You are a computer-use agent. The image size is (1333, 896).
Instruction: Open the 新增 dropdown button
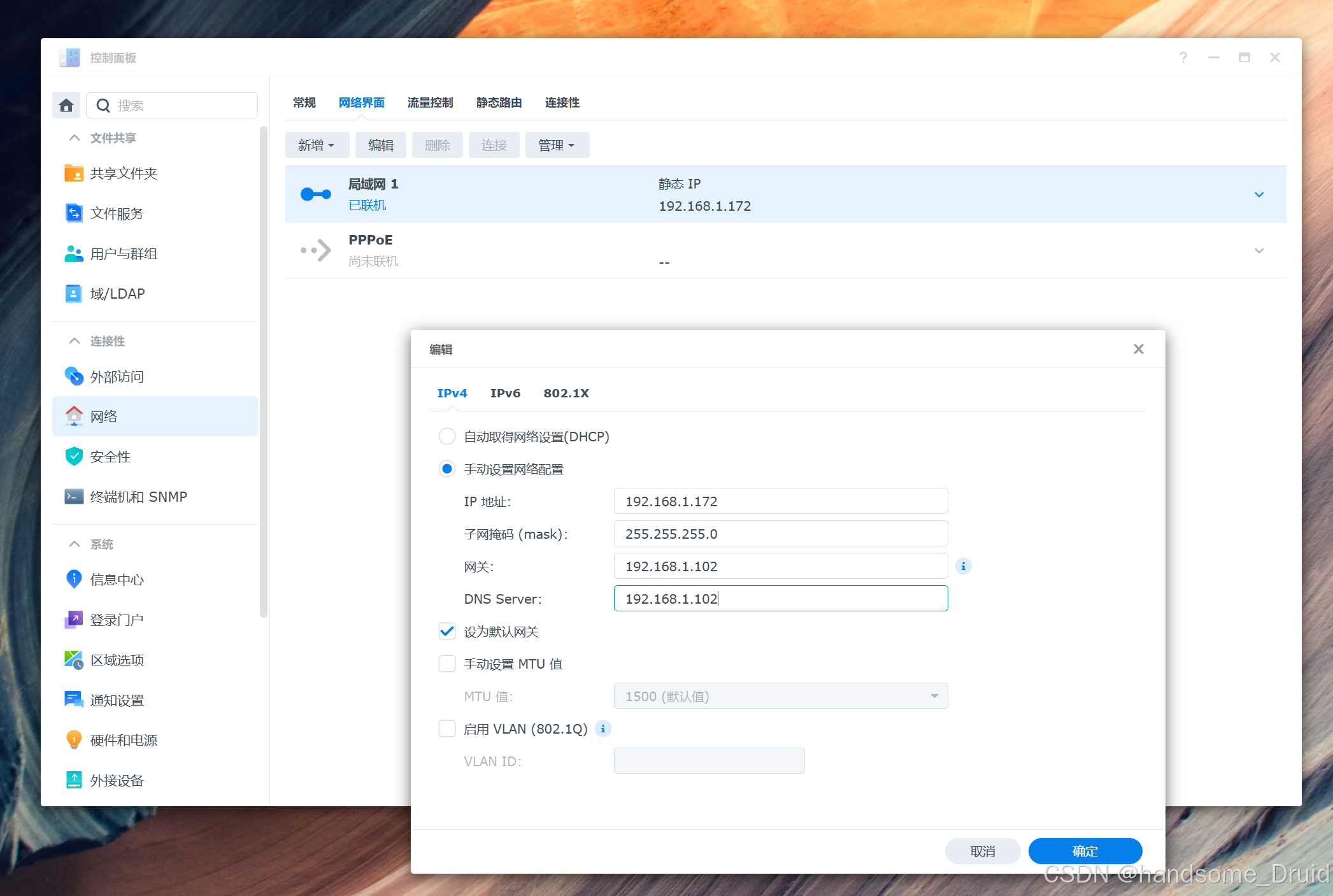tap(317, 145)
